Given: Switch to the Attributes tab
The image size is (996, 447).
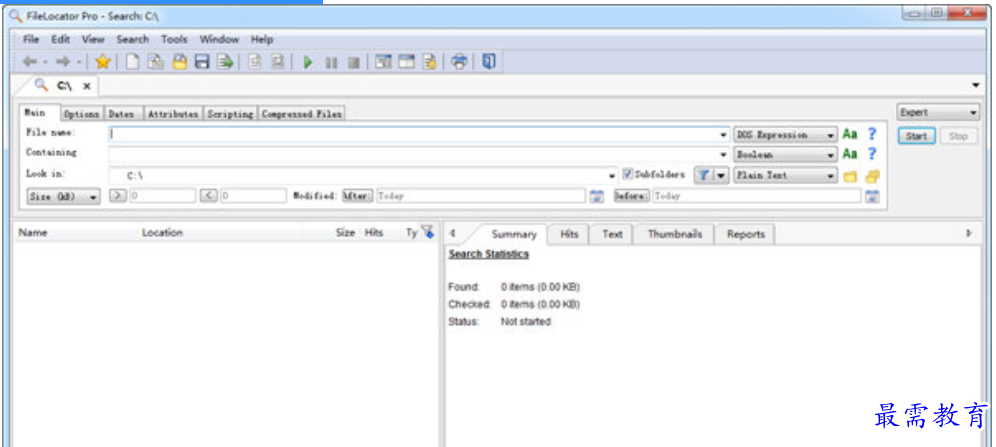Looking at the screenshot, I should click(173, 114).
